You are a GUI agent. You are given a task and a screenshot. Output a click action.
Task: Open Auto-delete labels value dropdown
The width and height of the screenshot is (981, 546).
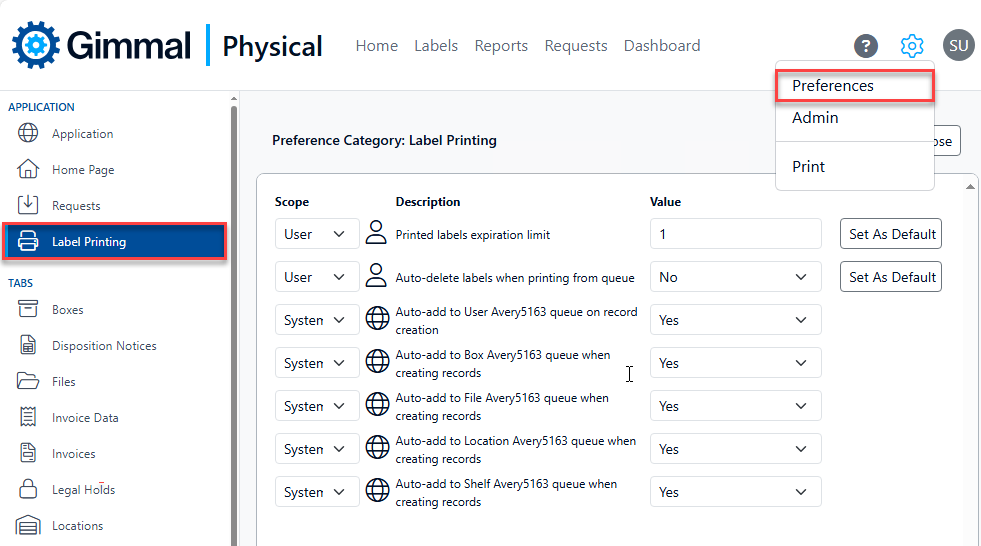point(735,277)
